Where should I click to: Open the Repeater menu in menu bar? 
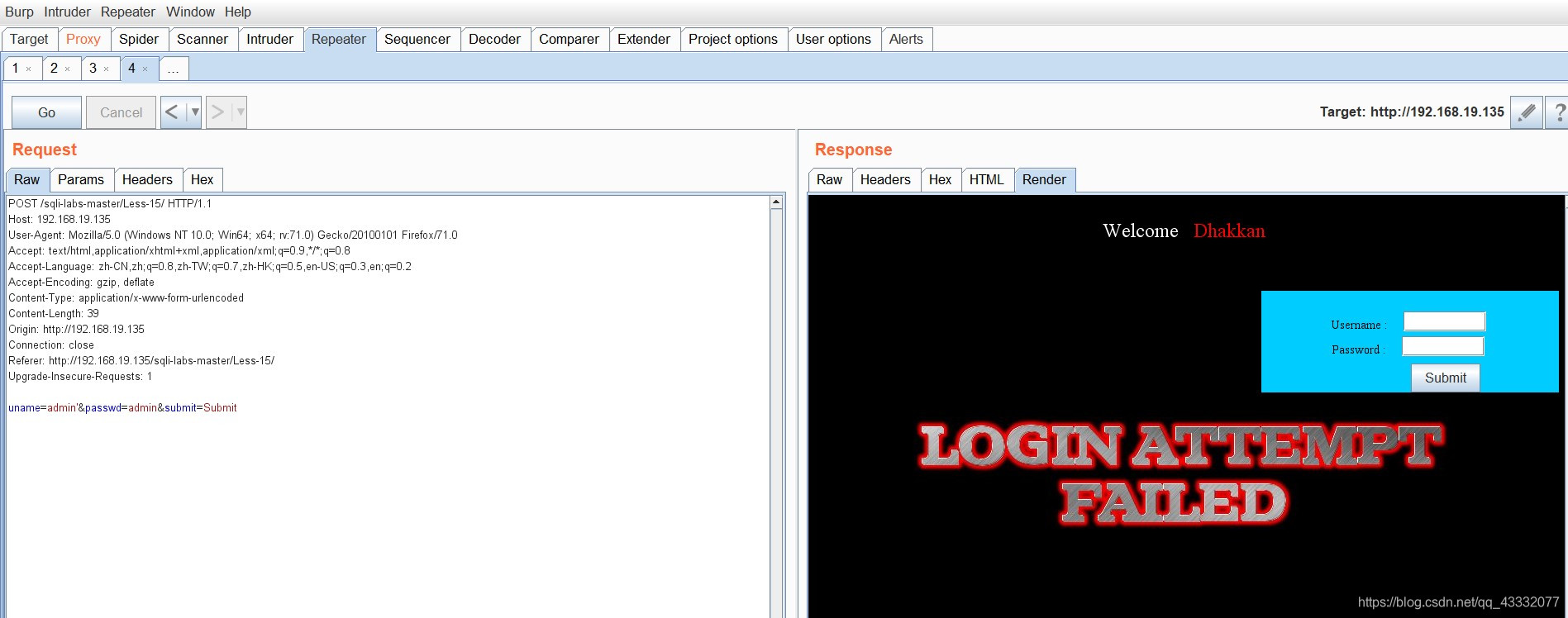pos(128,12)
